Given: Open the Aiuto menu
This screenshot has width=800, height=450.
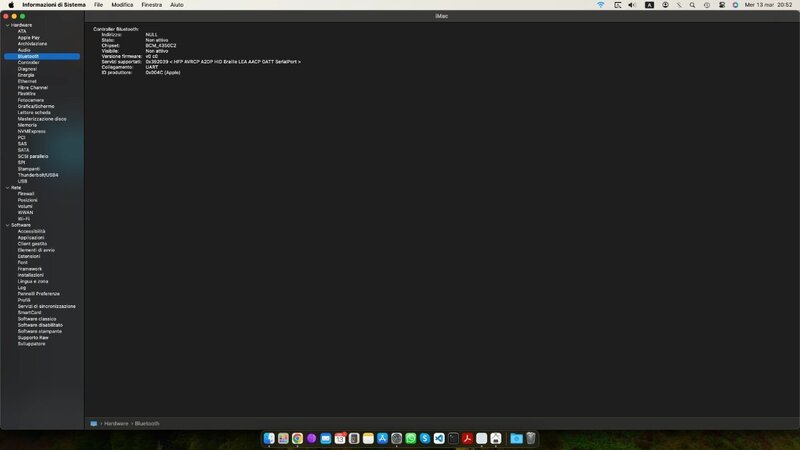Looking at the screenshot, I should 177,5.
